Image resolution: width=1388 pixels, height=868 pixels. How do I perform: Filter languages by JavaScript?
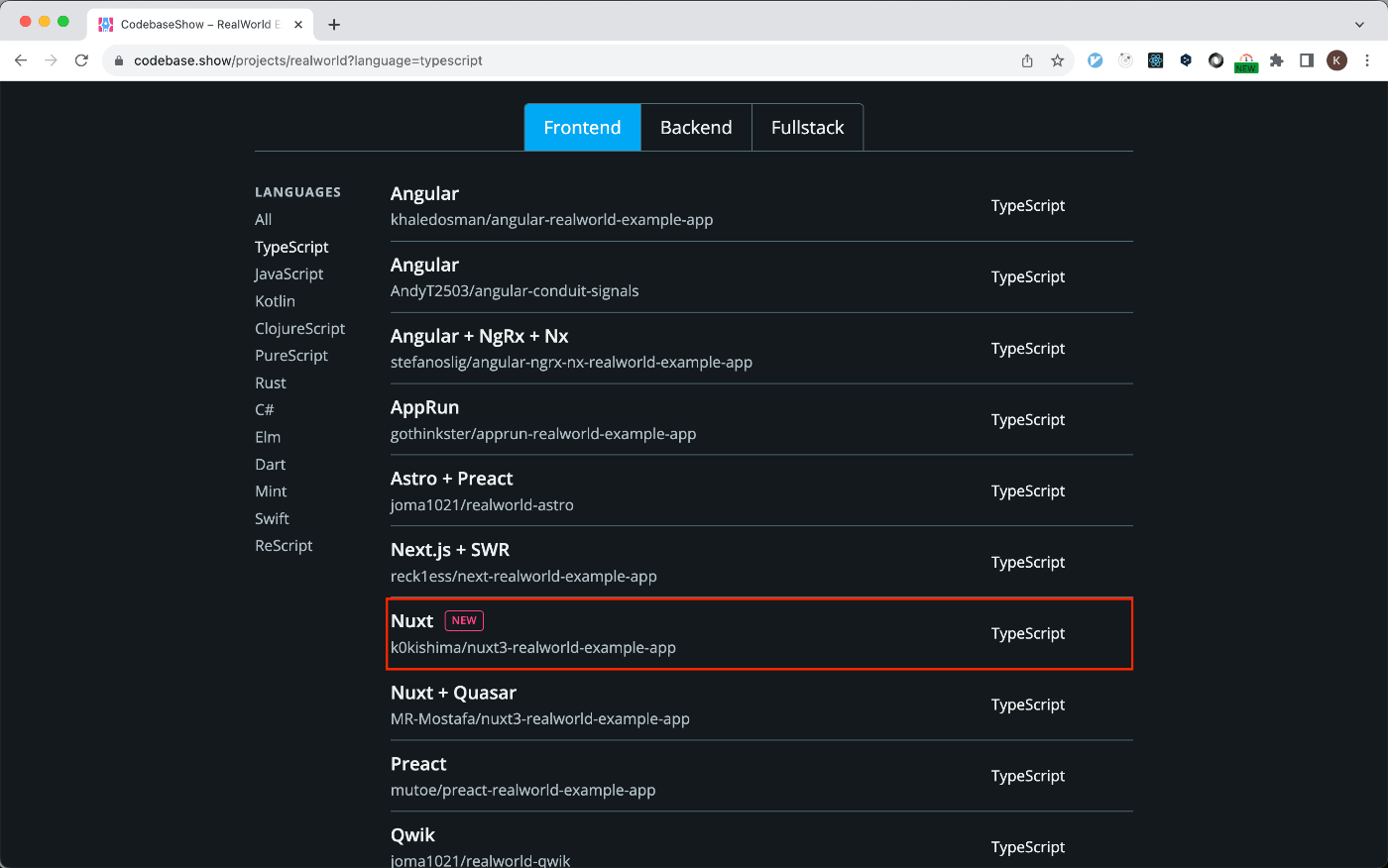(289, 274)
